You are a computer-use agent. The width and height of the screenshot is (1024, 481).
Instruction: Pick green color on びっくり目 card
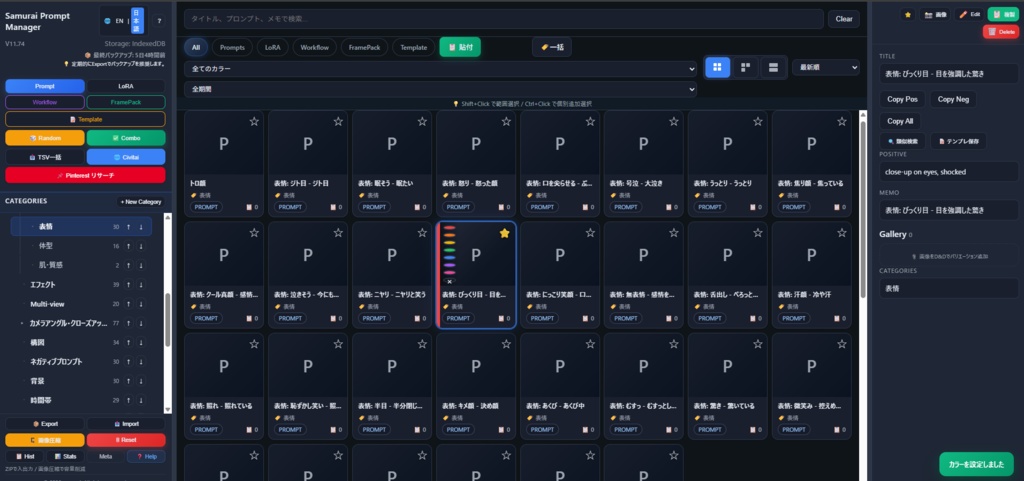(449, 250)
